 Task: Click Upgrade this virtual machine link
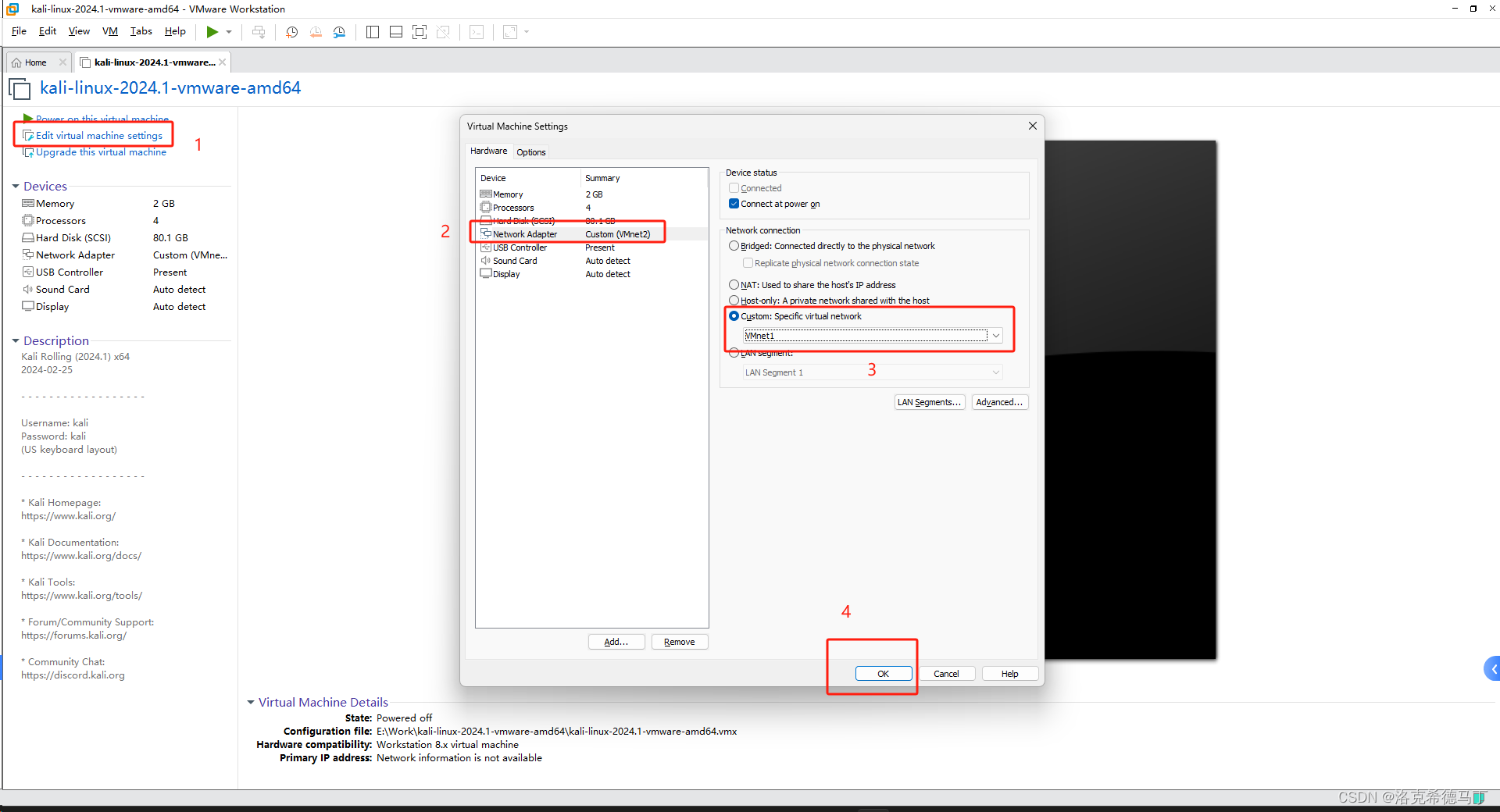click(x=101, y=152)
